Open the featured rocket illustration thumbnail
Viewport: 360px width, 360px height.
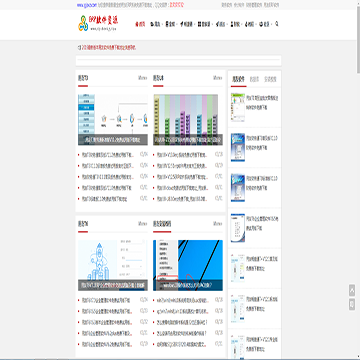click(113, 265)
